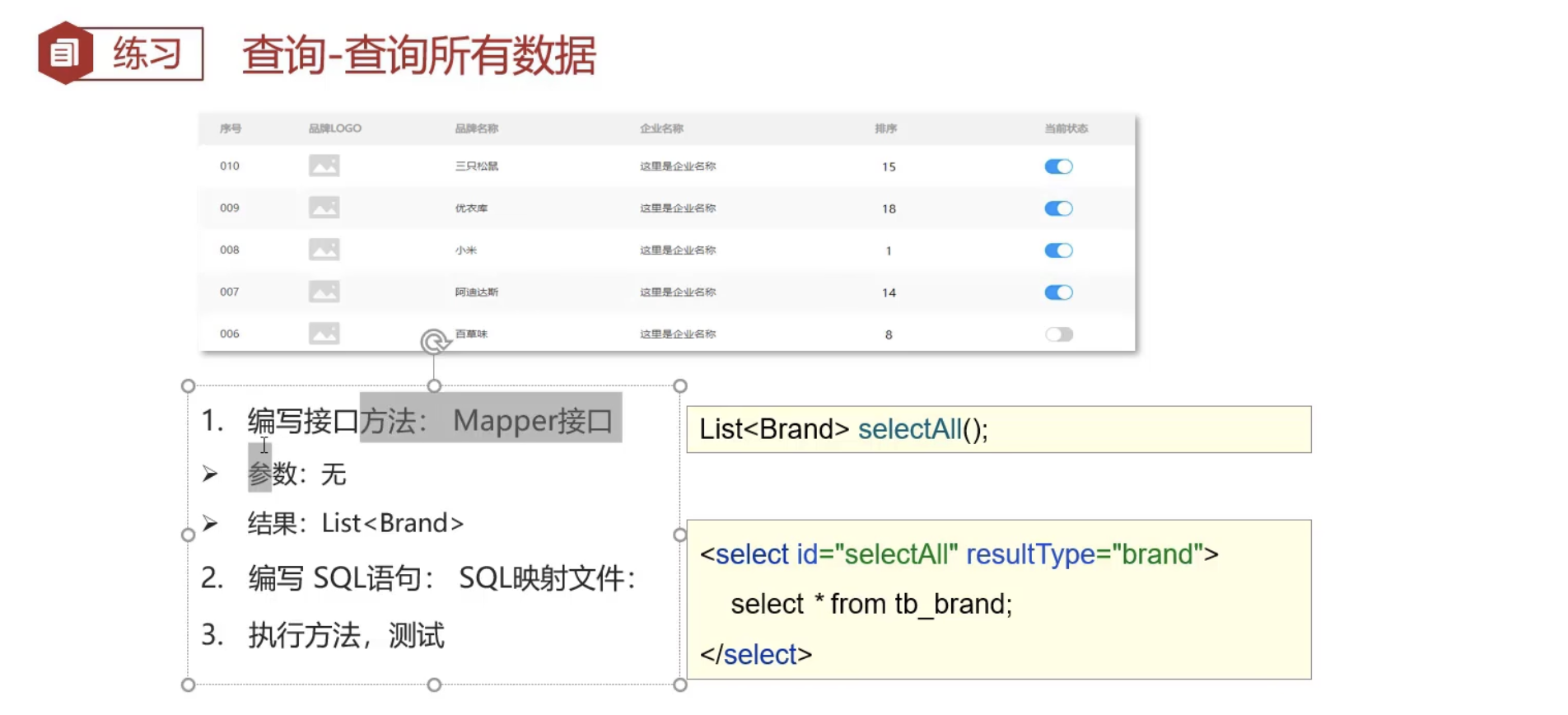Click serial number 007
The height and width of the screenshot is (715, 1568).
coord(230,292)
